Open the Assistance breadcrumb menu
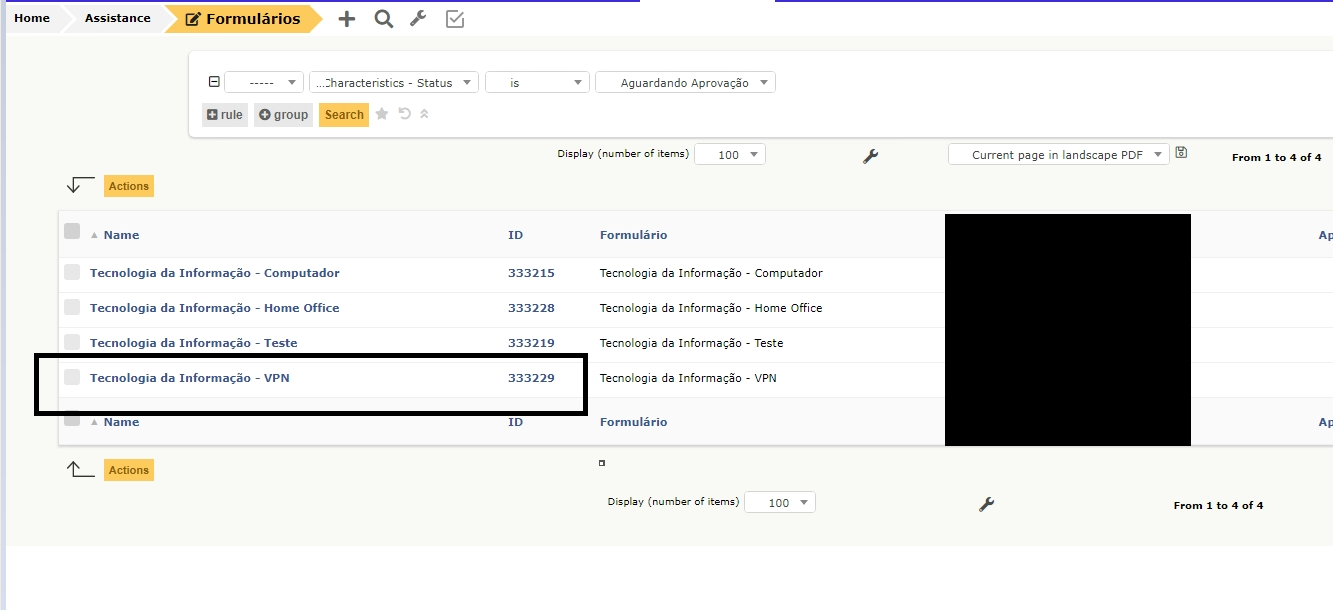1333x610 pixels. pyautogui.click(x=117, y=17)
